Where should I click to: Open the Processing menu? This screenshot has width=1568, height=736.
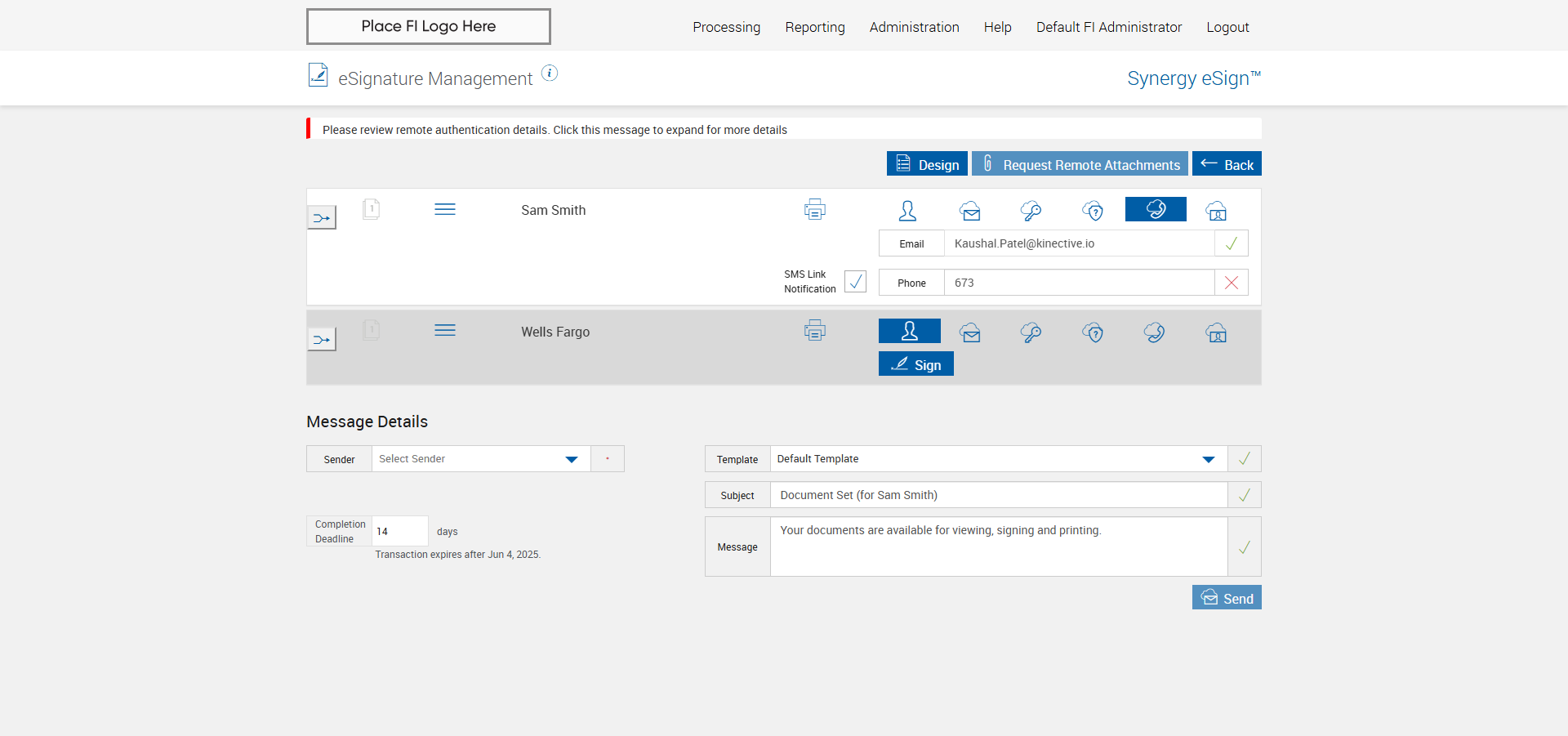pyautogui.click(x=726, y=27)
